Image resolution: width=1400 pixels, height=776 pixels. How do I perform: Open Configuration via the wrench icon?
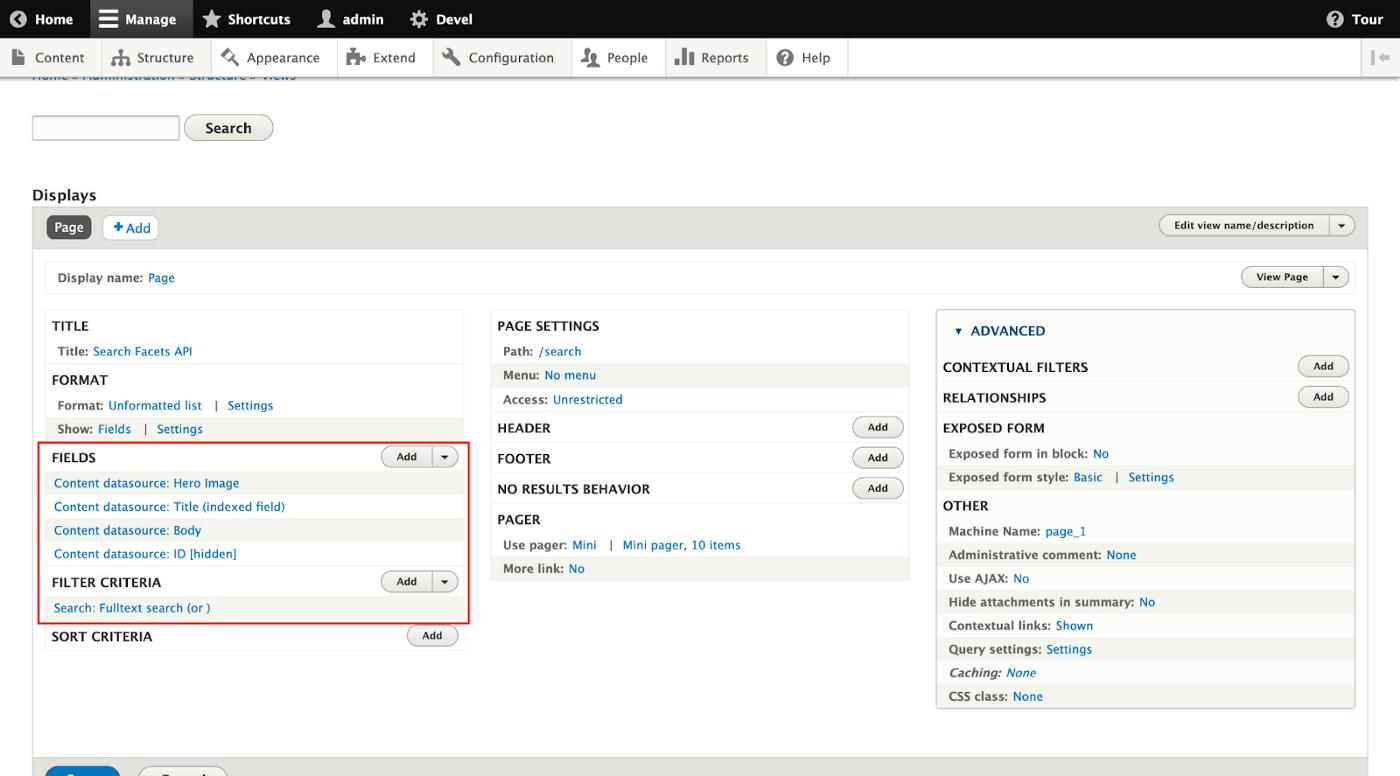point(453,57)
